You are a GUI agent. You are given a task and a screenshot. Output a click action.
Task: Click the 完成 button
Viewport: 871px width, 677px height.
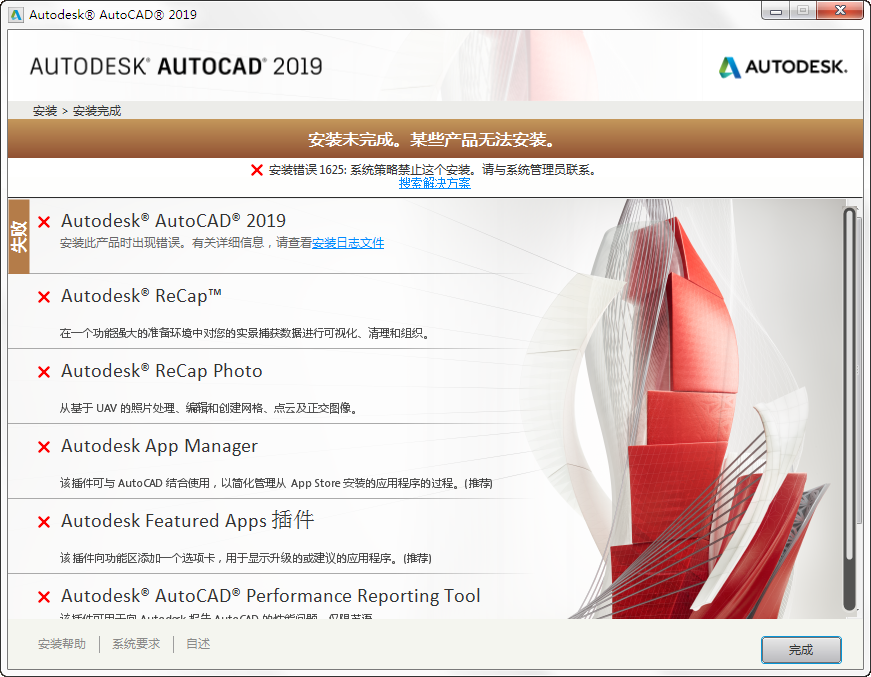[x=801, y=650]
